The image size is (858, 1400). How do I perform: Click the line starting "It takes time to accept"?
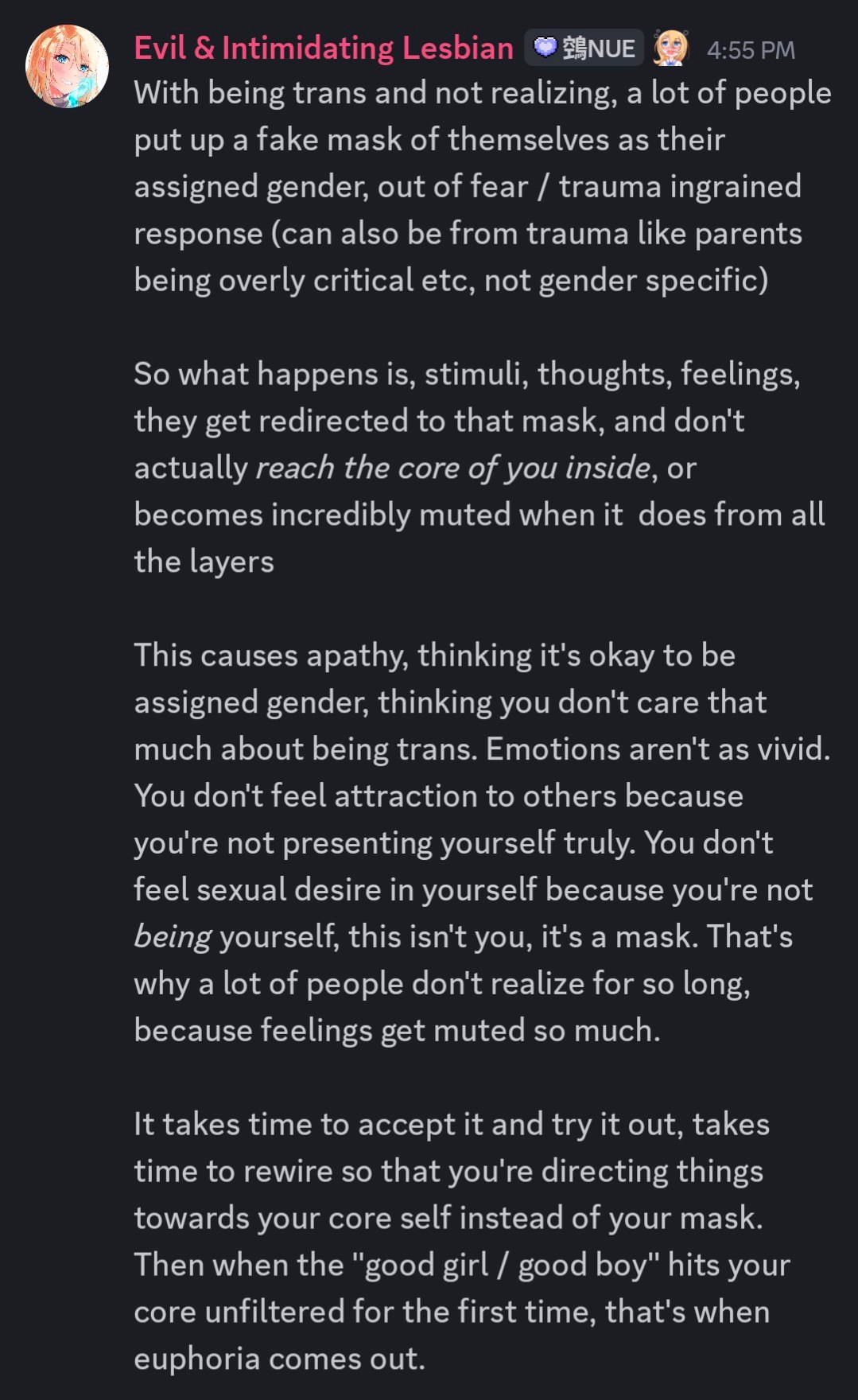[x=451, y=1124]
